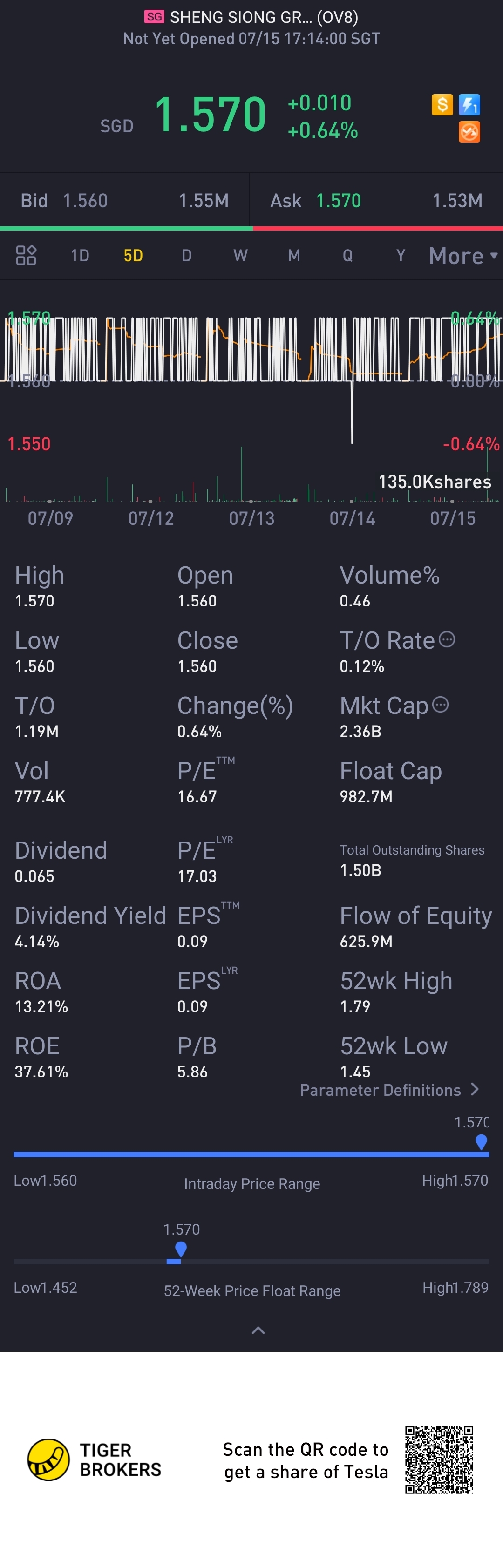This screenshot has width=503, height=1568.
Task: Switch to the weekly W chart tab
Action: 240,256
